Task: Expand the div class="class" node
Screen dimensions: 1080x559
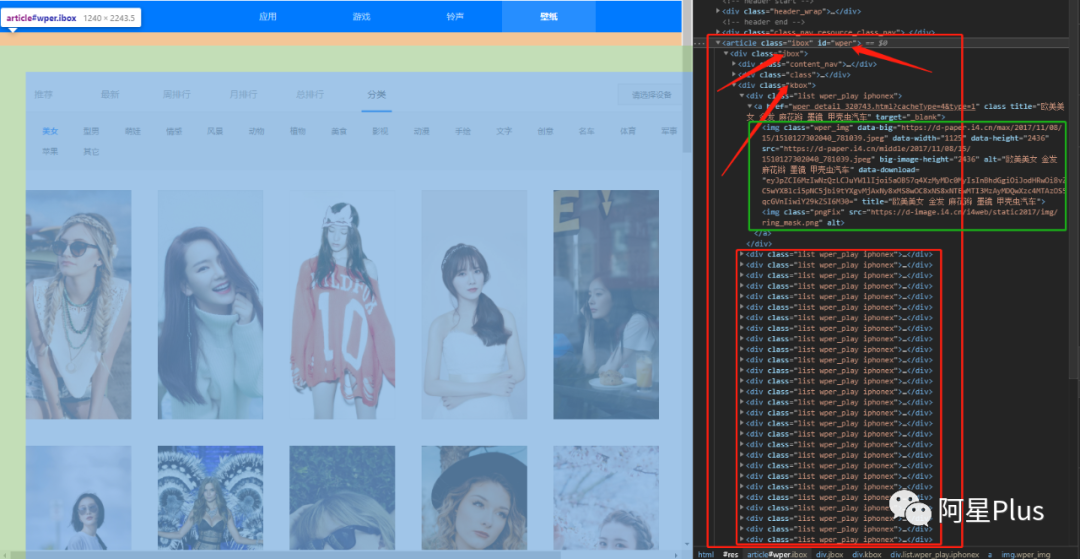Action: 734,74
